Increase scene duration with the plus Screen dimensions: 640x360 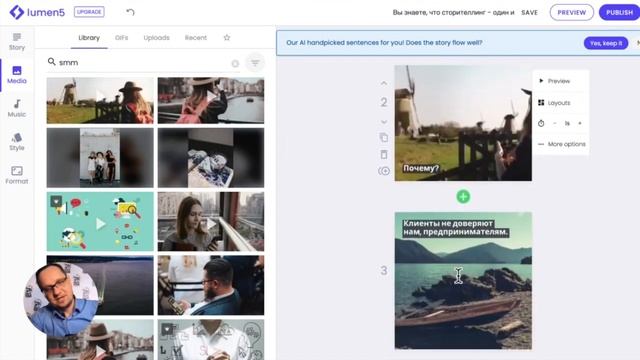pyautogui.click(x=580, y=123)
